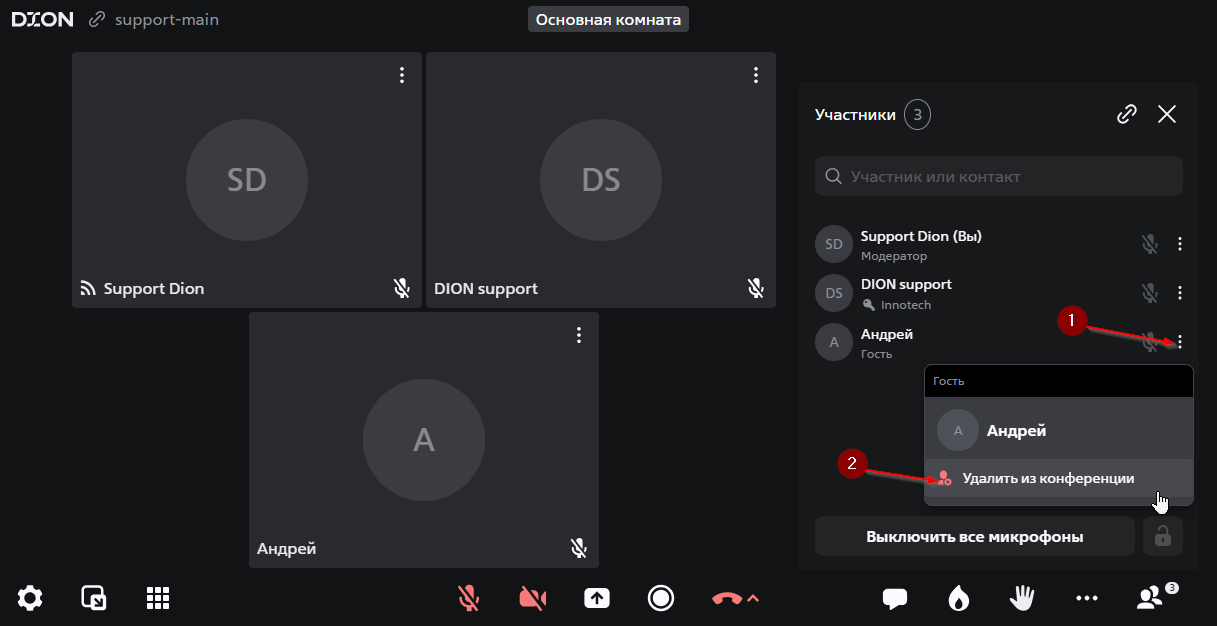Viewport: 1217px width, 626px height.
Task: Open the grid layout view icon
Action: (x=158, y=598)
